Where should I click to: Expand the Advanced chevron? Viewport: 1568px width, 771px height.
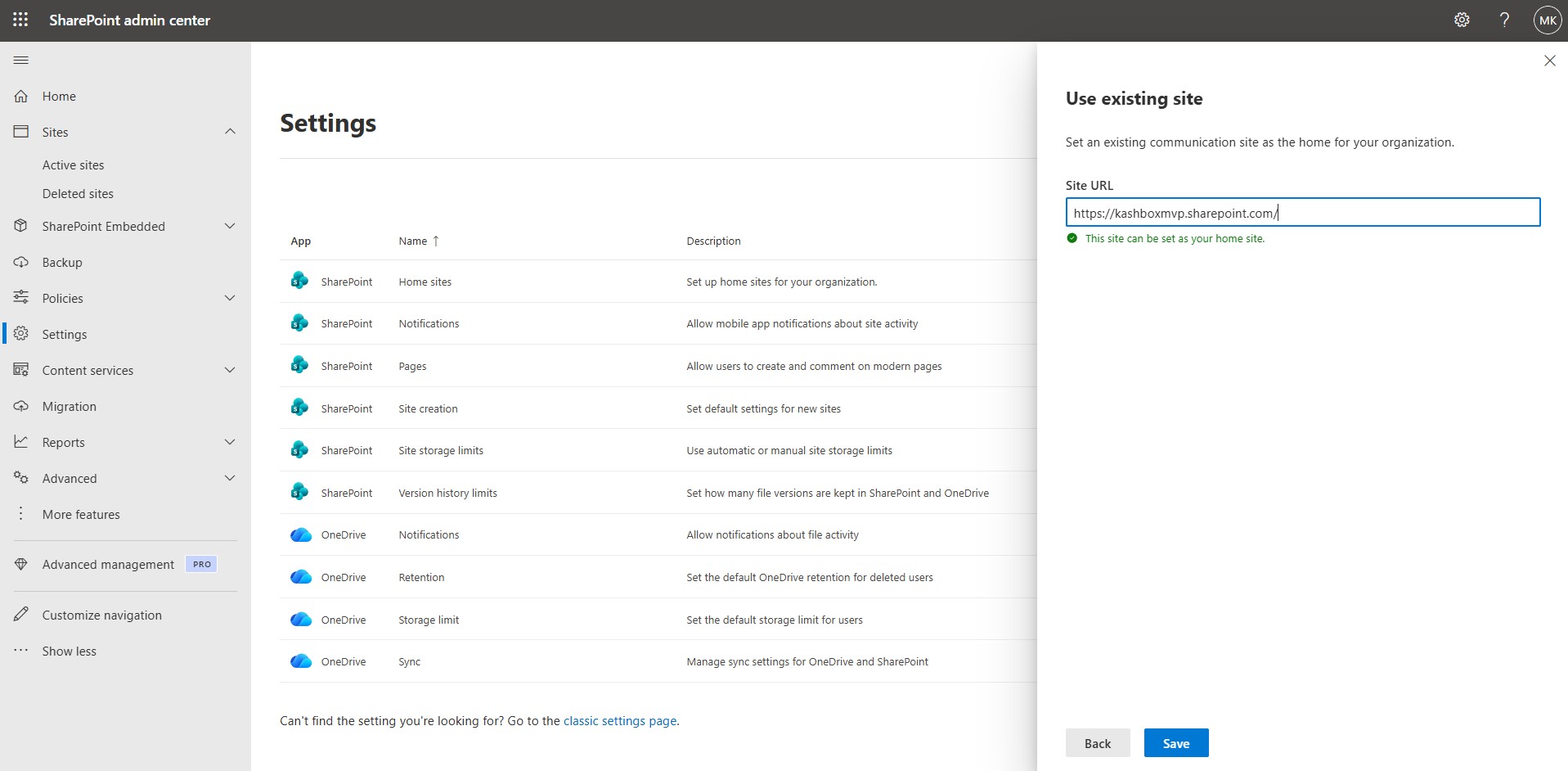pyautogui.click(x=230, y=478)
